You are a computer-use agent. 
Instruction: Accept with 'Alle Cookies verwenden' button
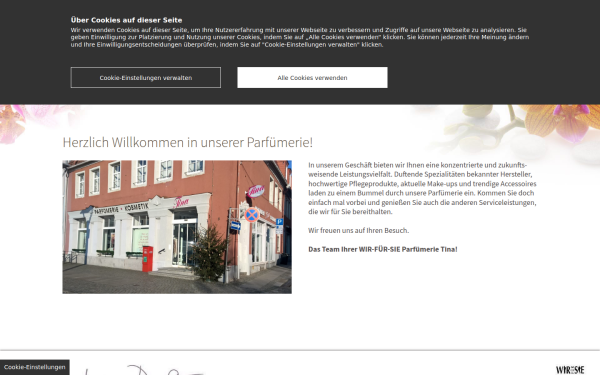[312, 78]
